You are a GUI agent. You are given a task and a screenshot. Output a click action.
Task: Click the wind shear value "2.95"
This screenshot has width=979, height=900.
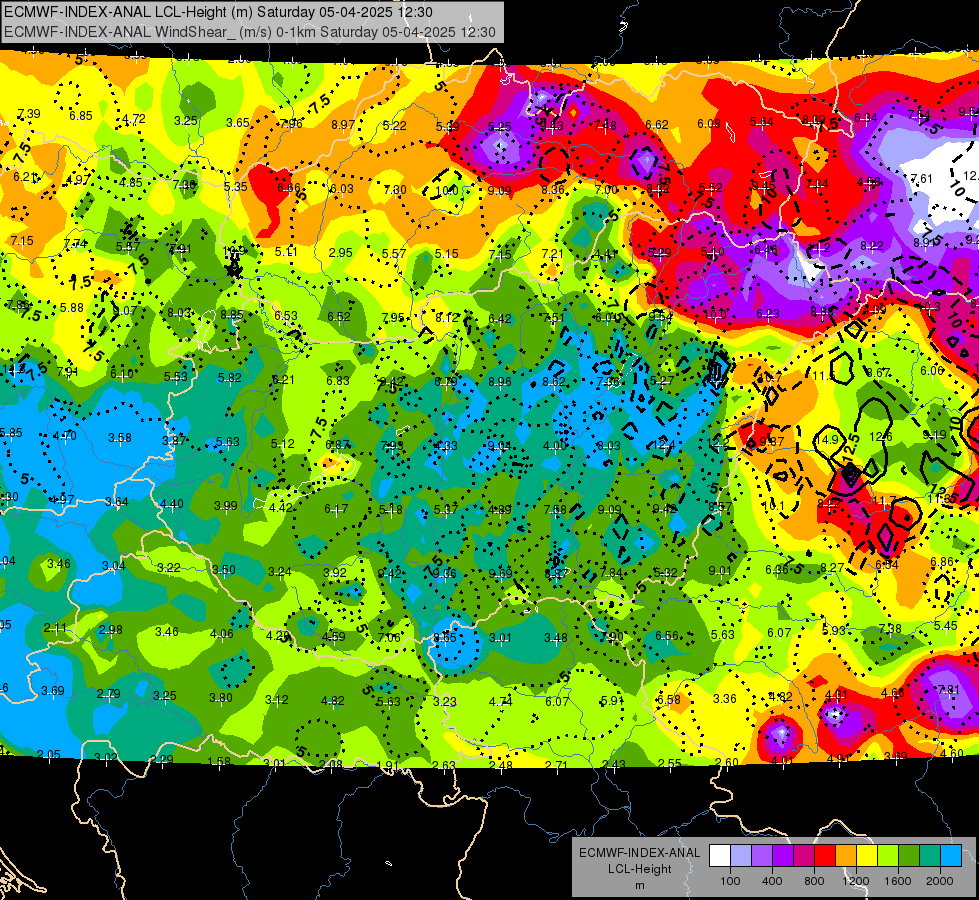341,252
